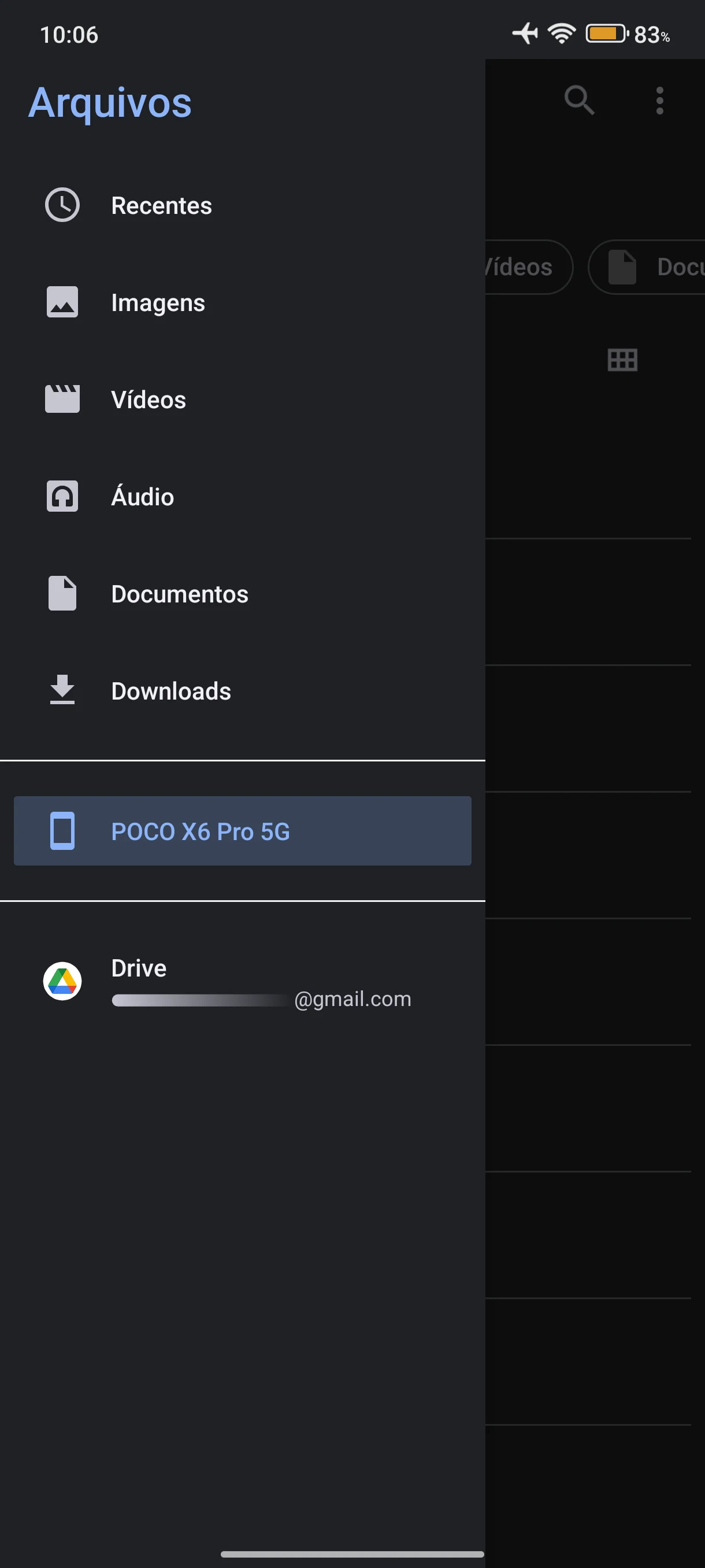Image resolution: width=705 pixels, height=1568 pixels.
Task: Select Vídeos in the drawer
Action: click(x=243, y=399)
